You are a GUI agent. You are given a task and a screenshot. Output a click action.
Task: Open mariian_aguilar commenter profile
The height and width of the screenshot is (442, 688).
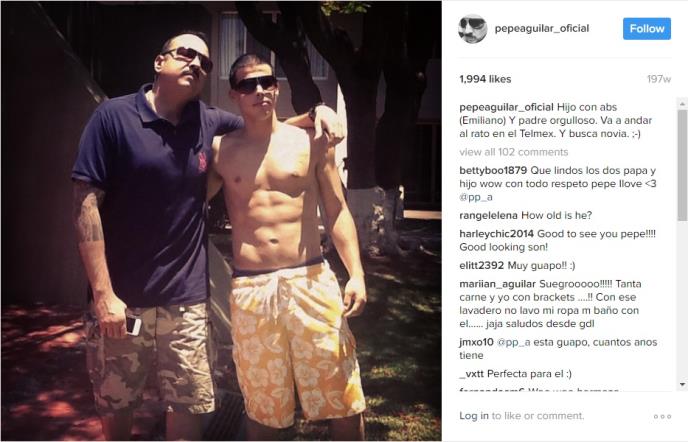click(498, 284)
